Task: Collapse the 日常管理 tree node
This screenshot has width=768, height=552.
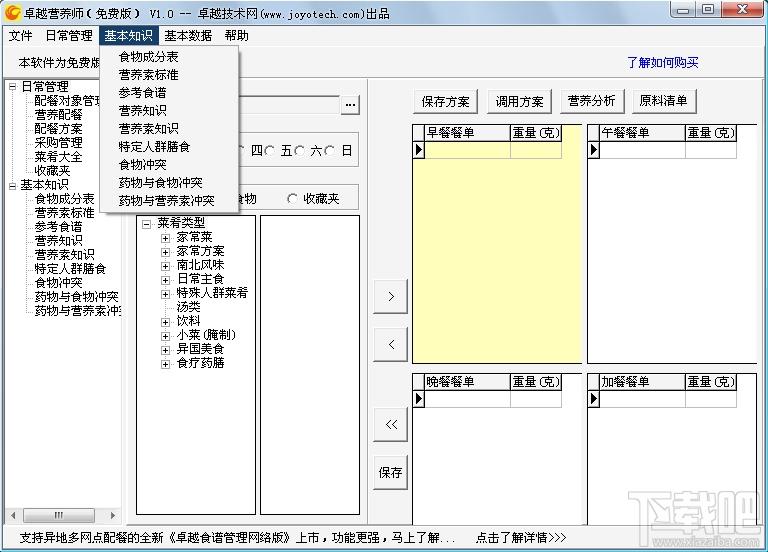Action: coord(13,87)
